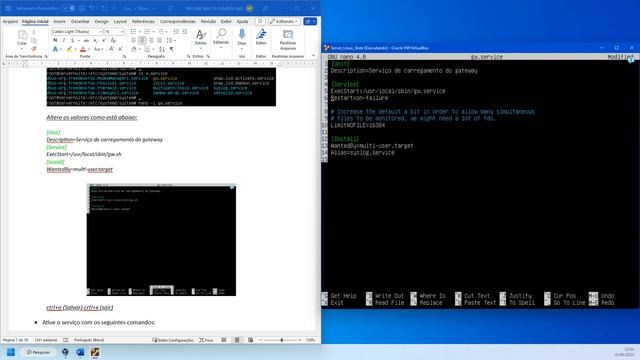Viewport: 640px width, 360px height.
Task: Collapse the ribbon with bottom-right chevron
Action: tap(313, 56)
